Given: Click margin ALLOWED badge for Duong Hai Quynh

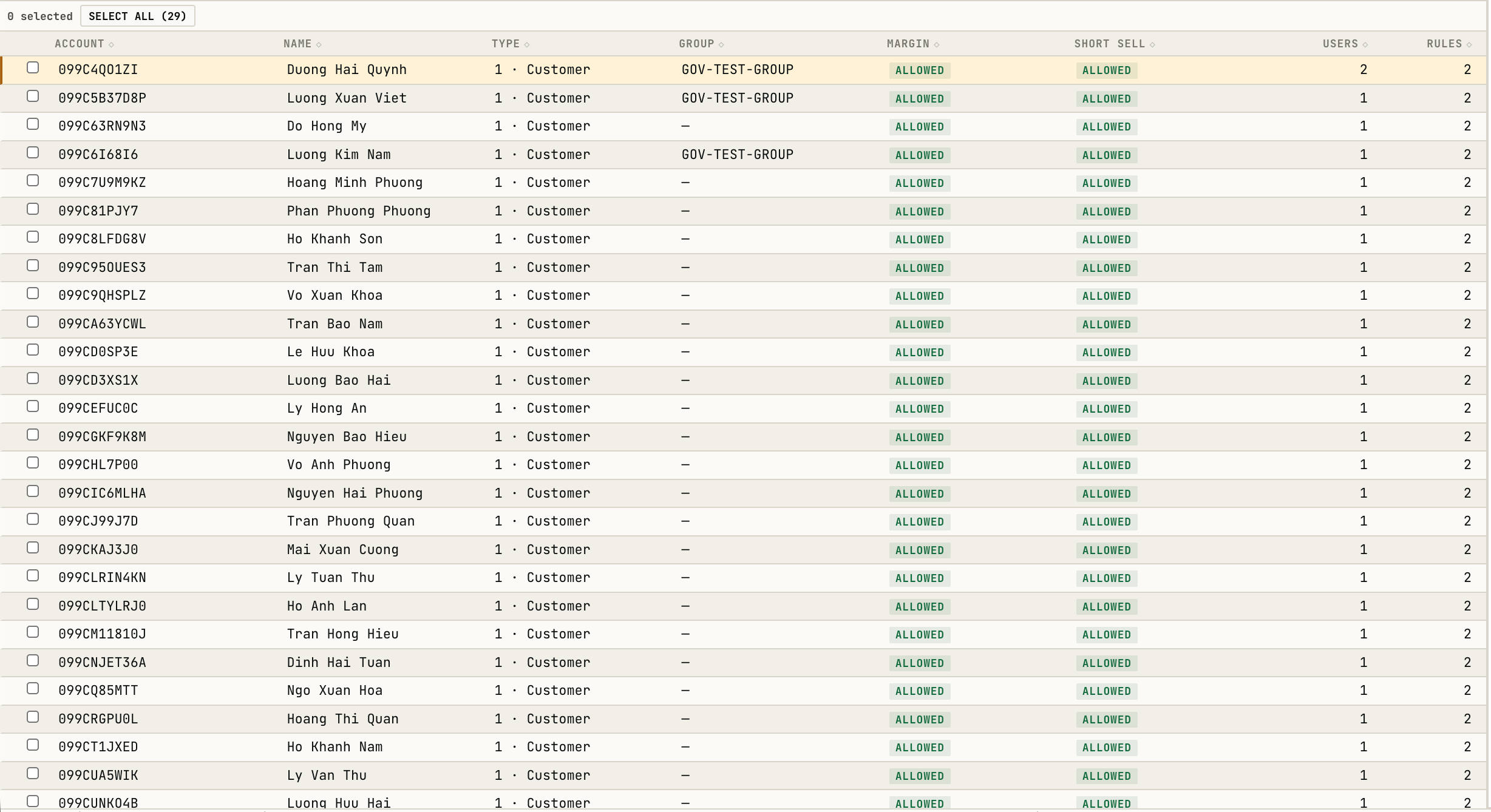Looking at the screenshot, I should coord(920,70).
